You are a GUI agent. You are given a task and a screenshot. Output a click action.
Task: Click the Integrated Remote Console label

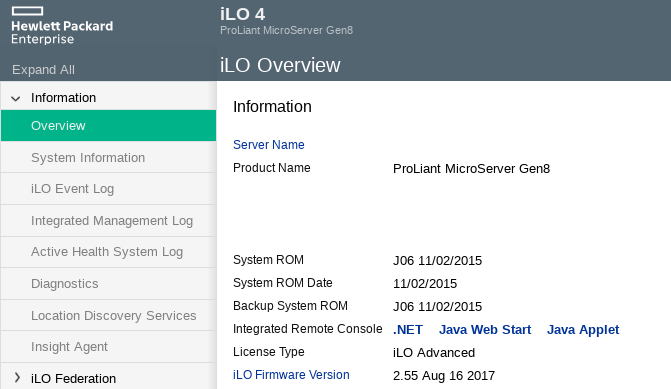pyautogui.click(x=308, y=329)
